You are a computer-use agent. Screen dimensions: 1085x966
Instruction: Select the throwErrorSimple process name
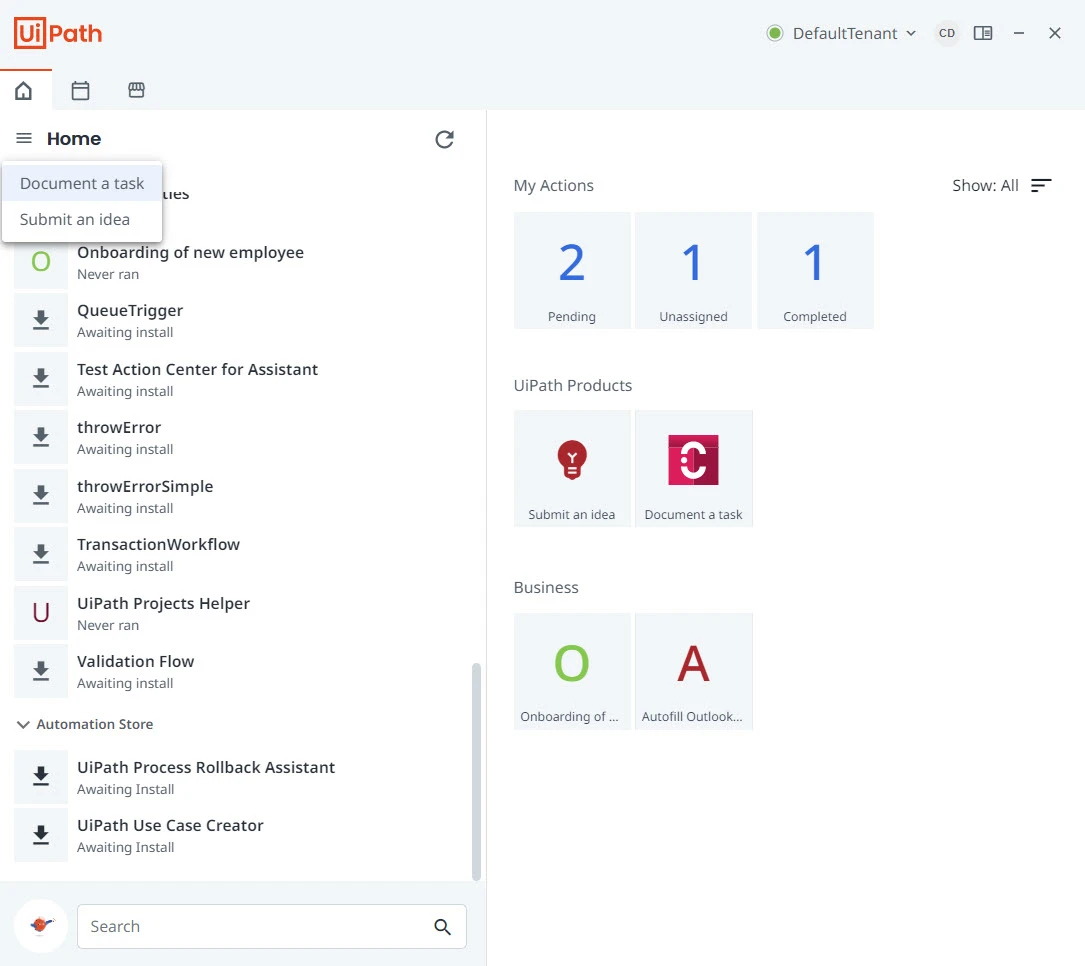[x=145, y=486]
